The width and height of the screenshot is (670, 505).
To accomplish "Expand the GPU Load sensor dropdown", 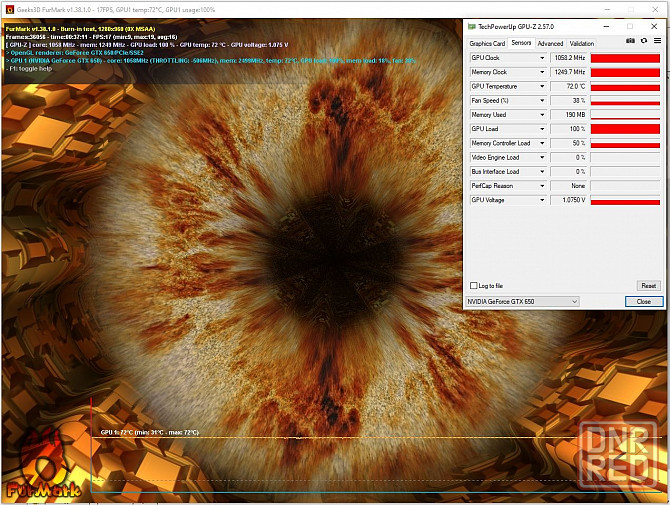I will tap(542, 129).
